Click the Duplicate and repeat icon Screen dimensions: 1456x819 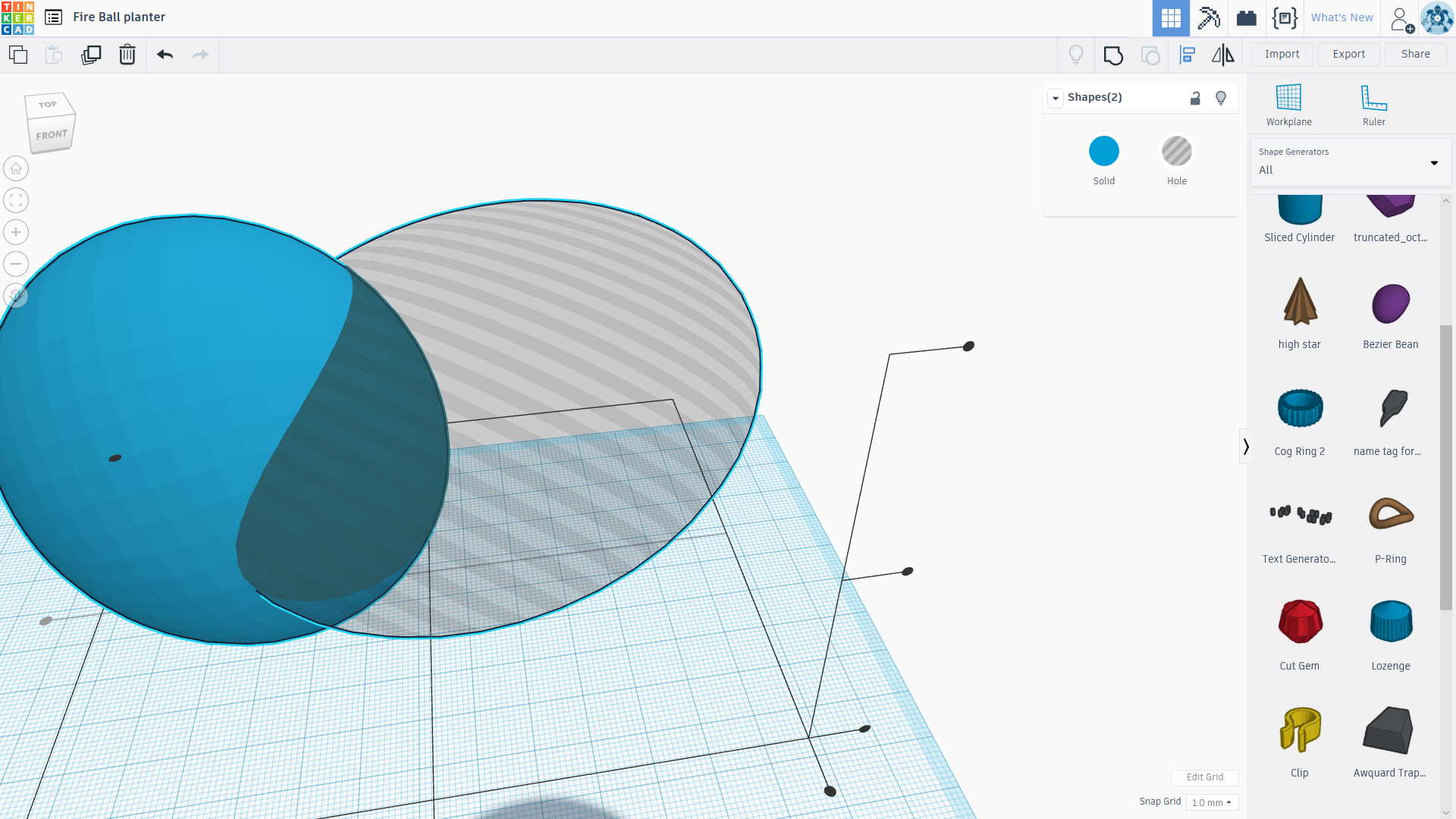click(91, 55)
